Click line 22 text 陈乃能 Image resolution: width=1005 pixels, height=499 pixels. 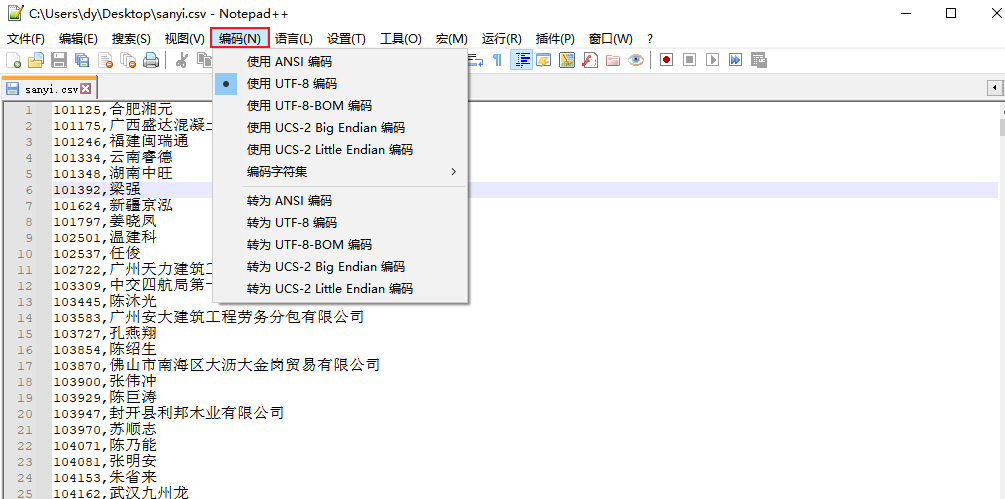133,445
